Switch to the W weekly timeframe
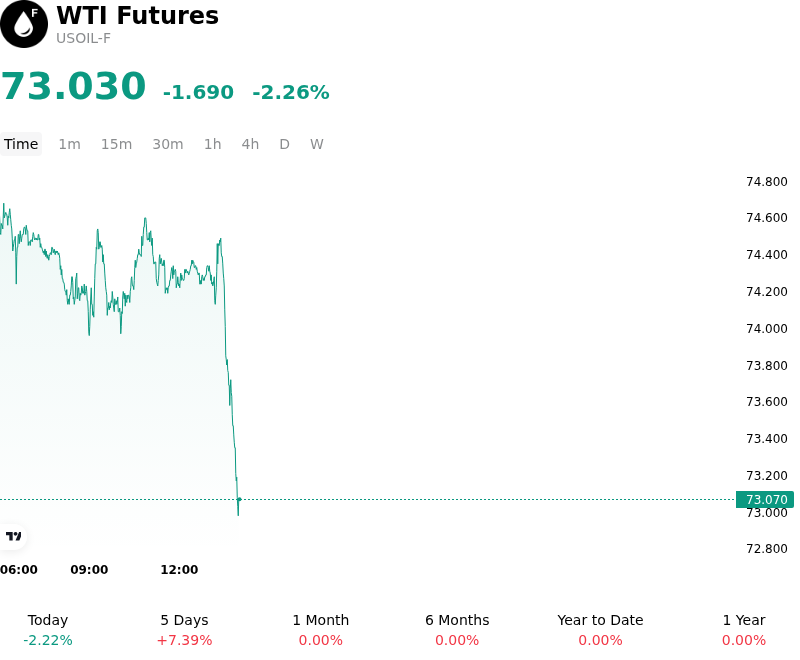800x660 pixels. tap(316, 144)
